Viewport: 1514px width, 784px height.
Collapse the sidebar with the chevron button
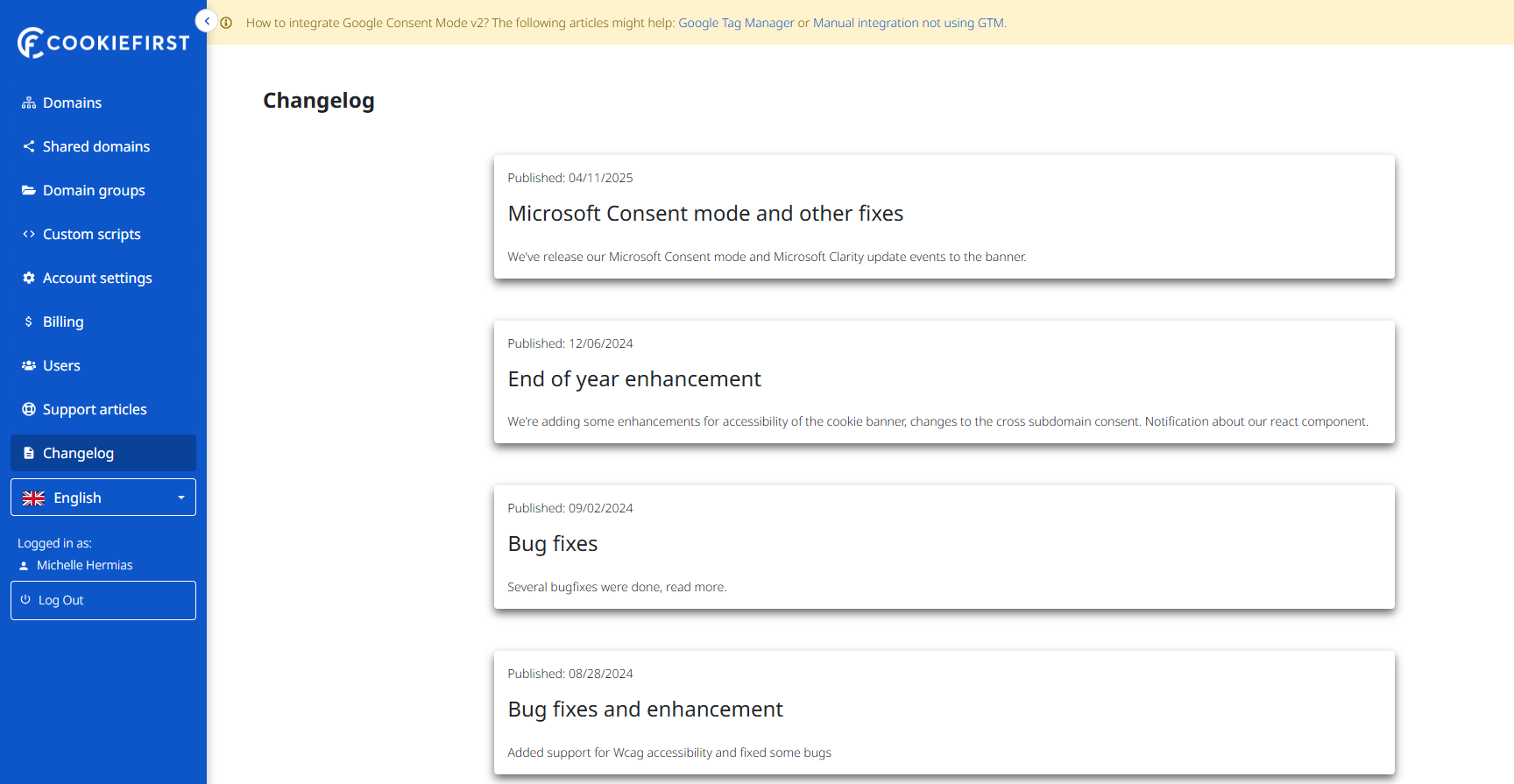pos(207,21)
